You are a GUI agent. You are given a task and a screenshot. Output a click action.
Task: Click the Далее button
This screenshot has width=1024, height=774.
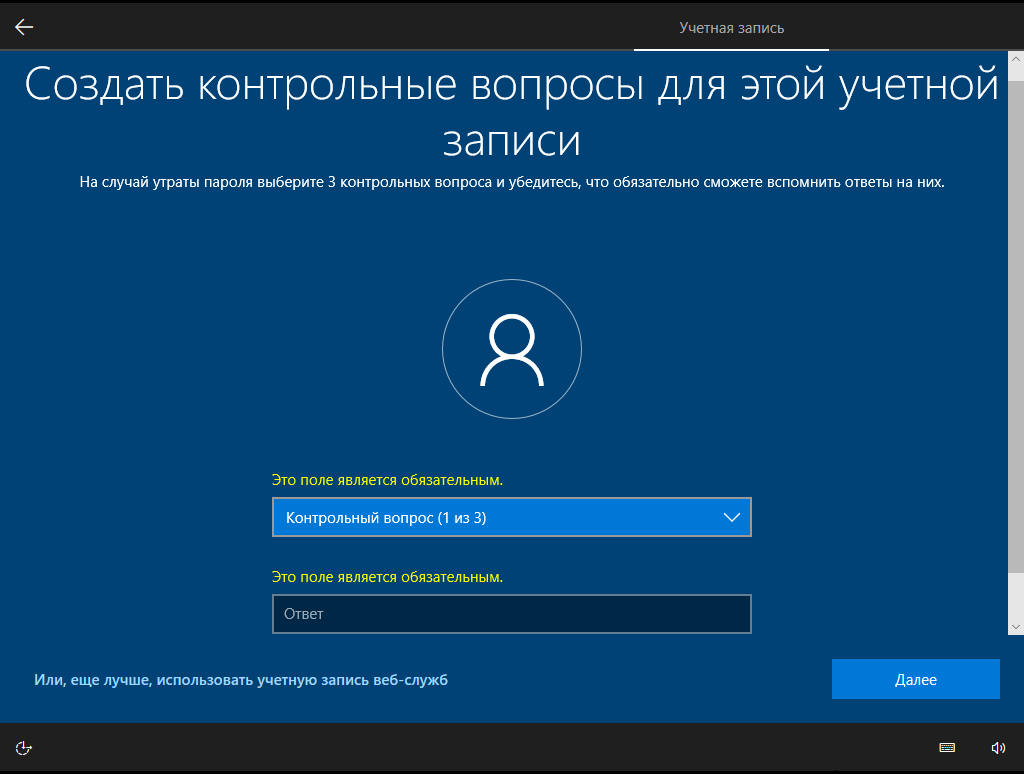pos(916,679)
